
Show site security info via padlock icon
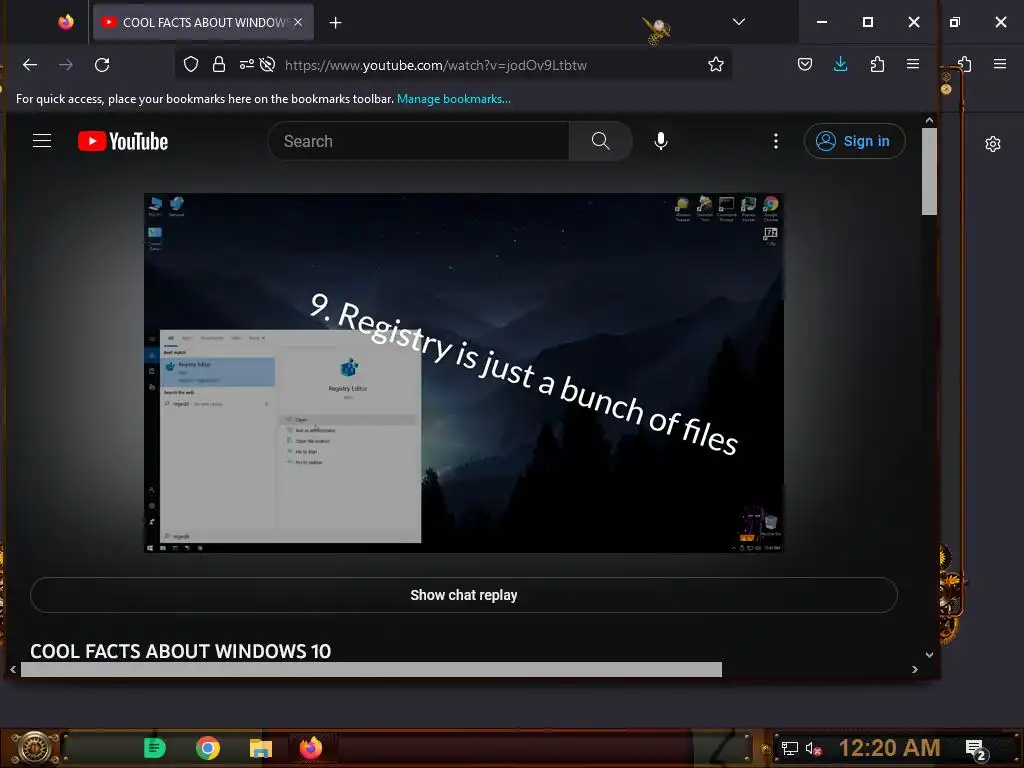click(x=219, y=65)
